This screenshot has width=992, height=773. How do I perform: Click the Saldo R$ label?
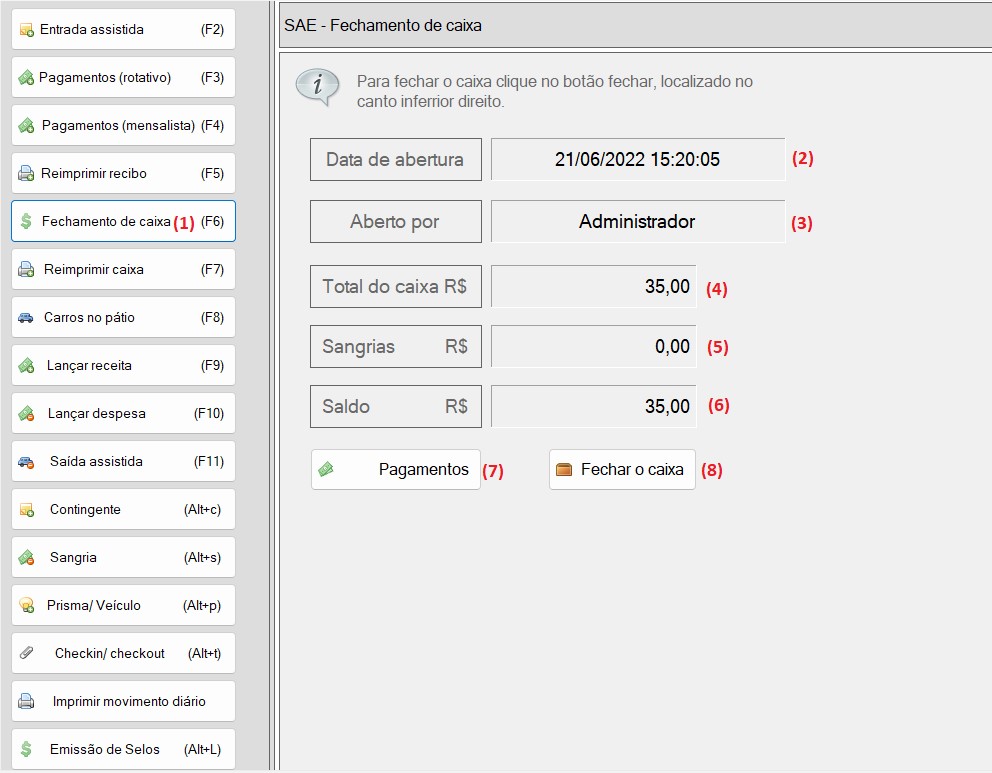coord(395,407)
